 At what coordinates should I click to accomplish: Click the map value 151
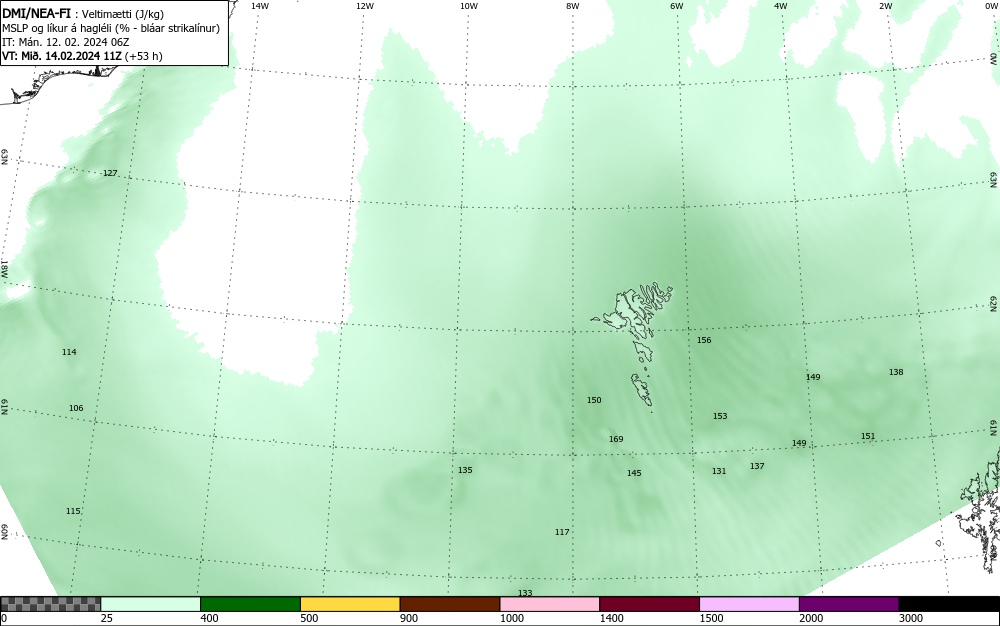coord(868,437)
